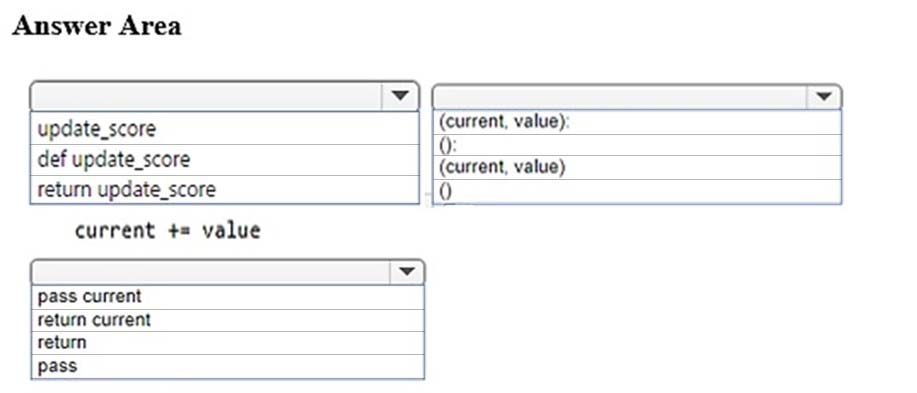The image size is (917, 393).
Task: Expand the parameters dropdown arrow
Action: tap(823, 97)
